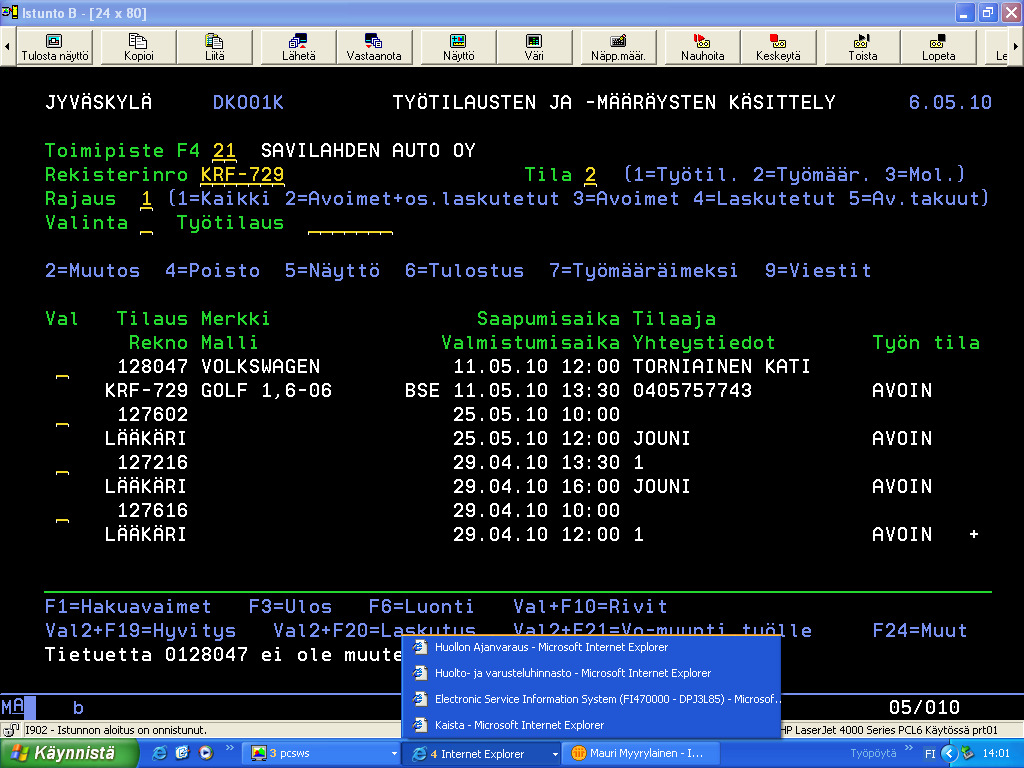
Task: Click the Työpöytä desktop toolbar label
Action: click(x=872, y=754)
